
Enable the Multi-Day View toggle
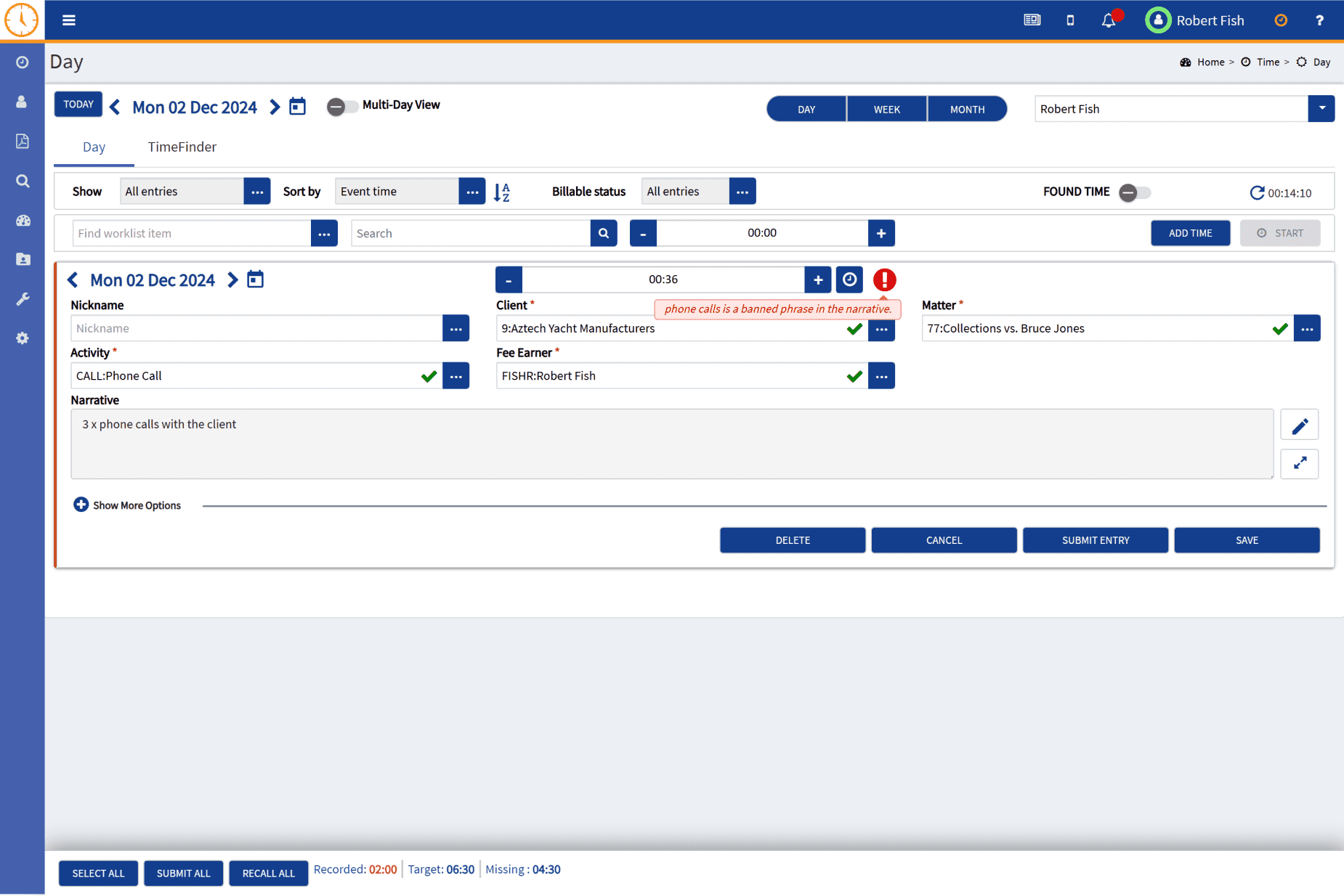coord(341,107)
